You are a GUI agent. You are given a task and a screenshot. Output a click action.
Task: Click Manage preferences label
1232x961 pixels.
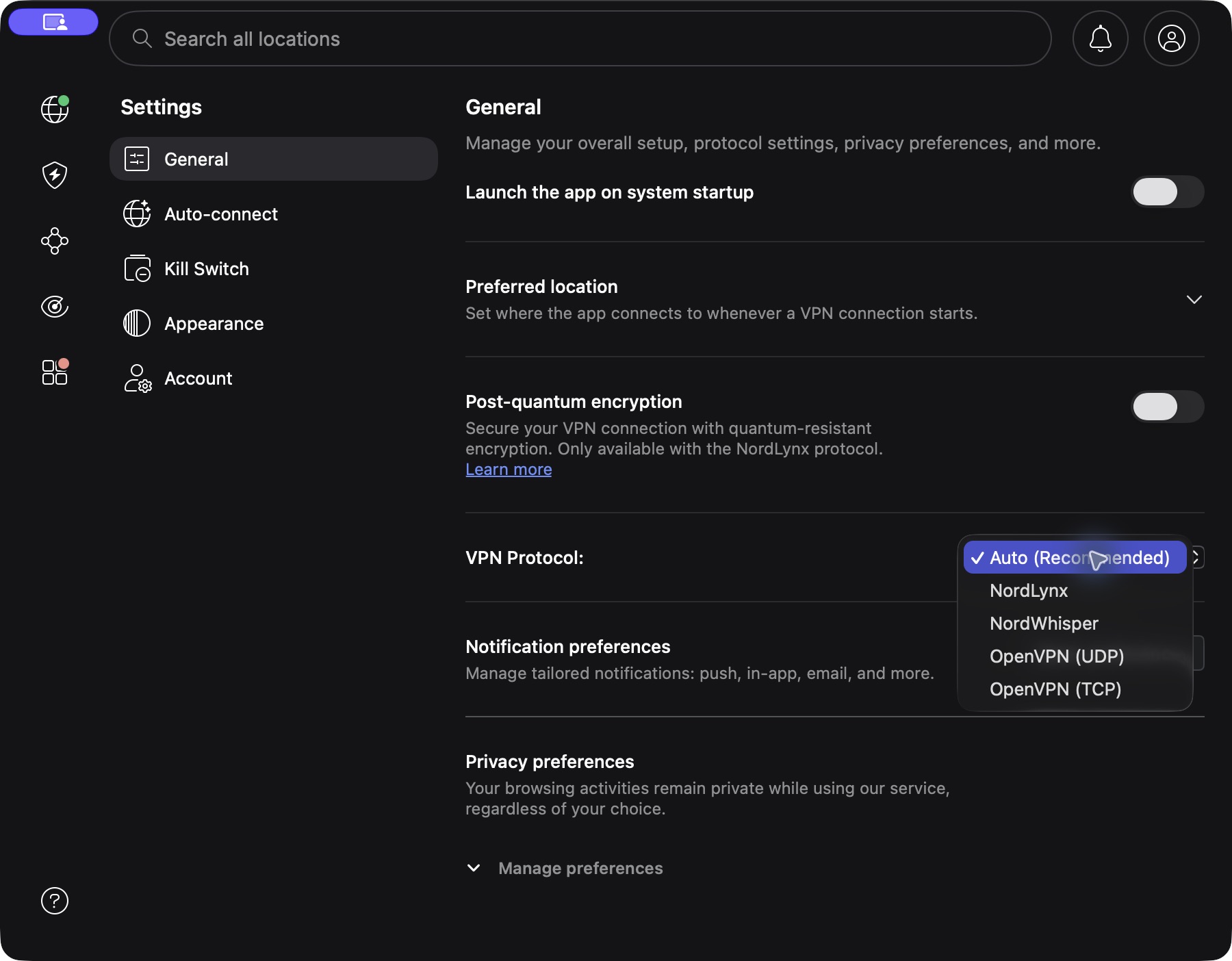(x=580, y=868)
